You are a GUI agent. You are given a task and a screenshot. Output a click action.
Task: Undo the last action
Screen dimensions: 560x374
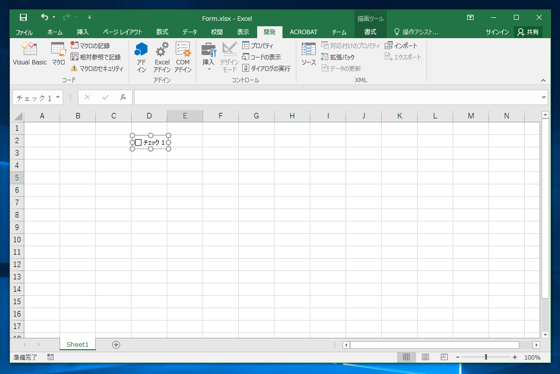click(44, 17)
